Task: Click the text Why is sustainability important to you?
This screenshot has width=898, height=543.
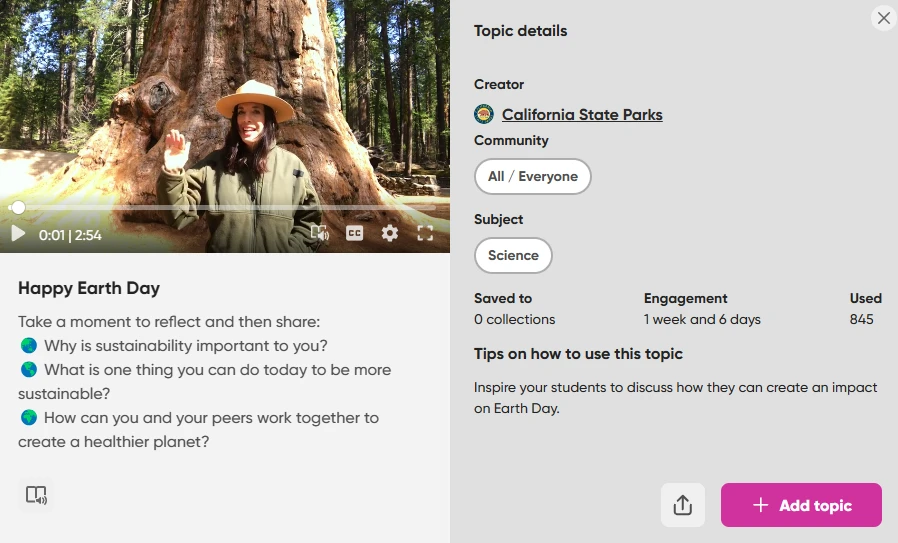Action: [x=186, y=346]
